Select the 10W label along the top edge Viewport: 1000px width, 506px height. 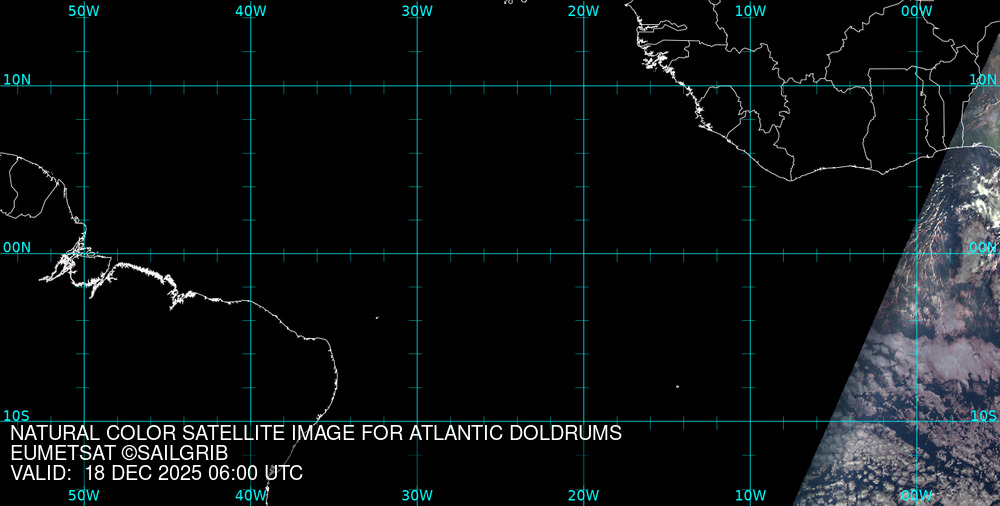pyautogui.click(x=750, y=11)
